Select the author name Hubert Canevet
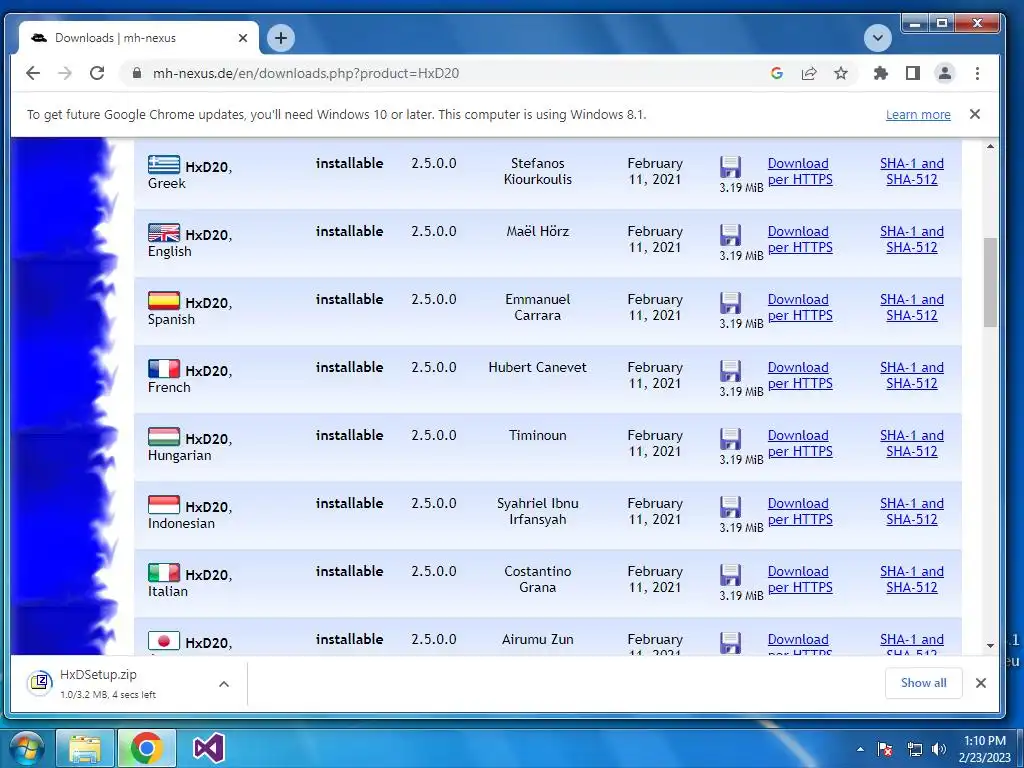Viewport: 1024px width, 768px height. (537, 367)
